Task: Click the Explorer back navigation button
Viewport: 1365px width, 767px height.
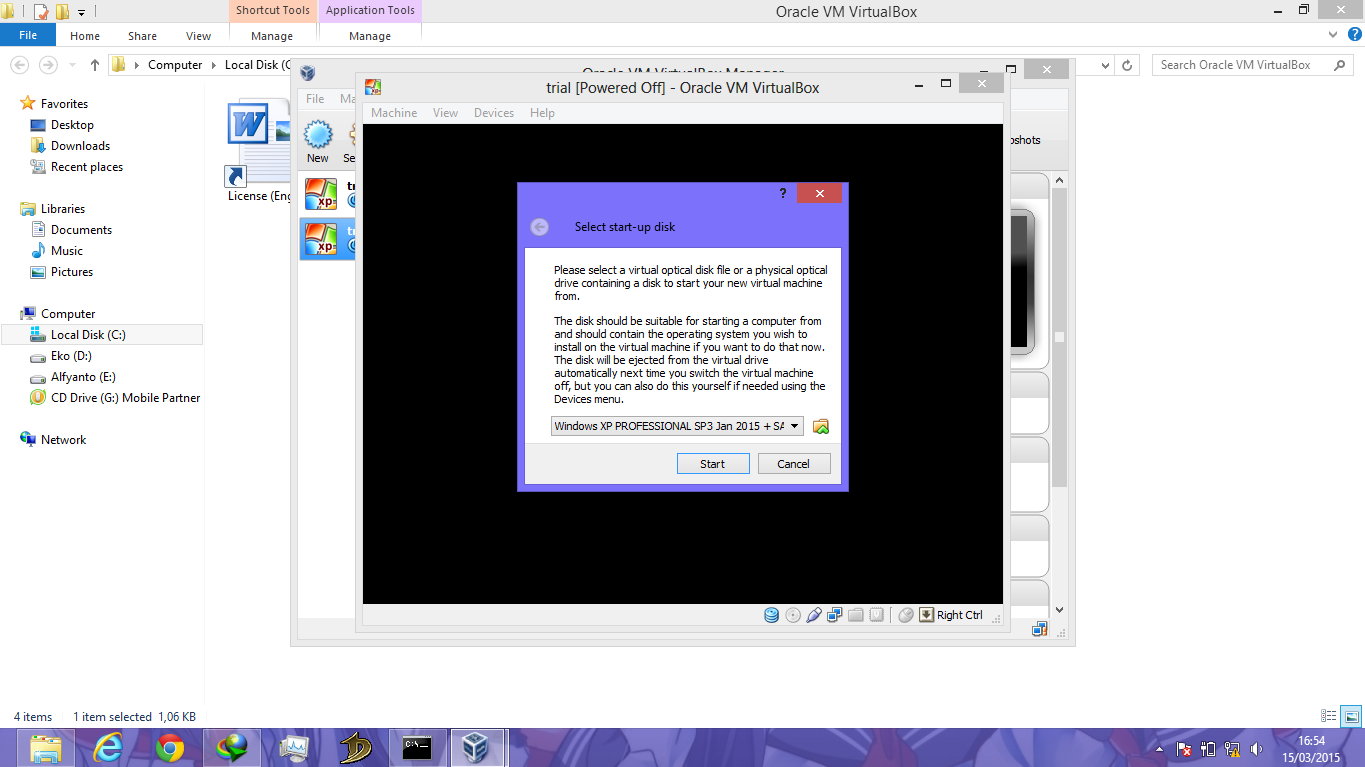Action: 19,65
